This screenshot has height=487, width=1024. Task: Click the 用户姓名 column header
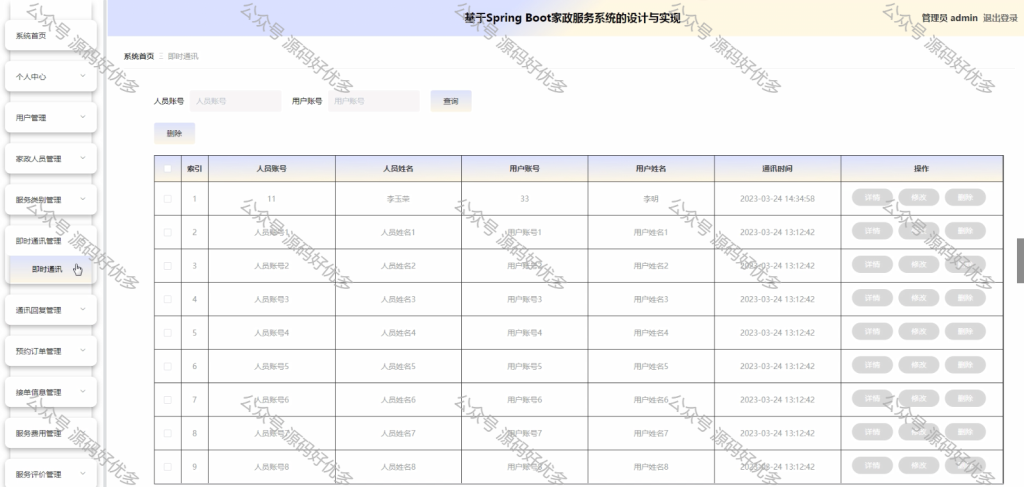click(x=651, y=168)
